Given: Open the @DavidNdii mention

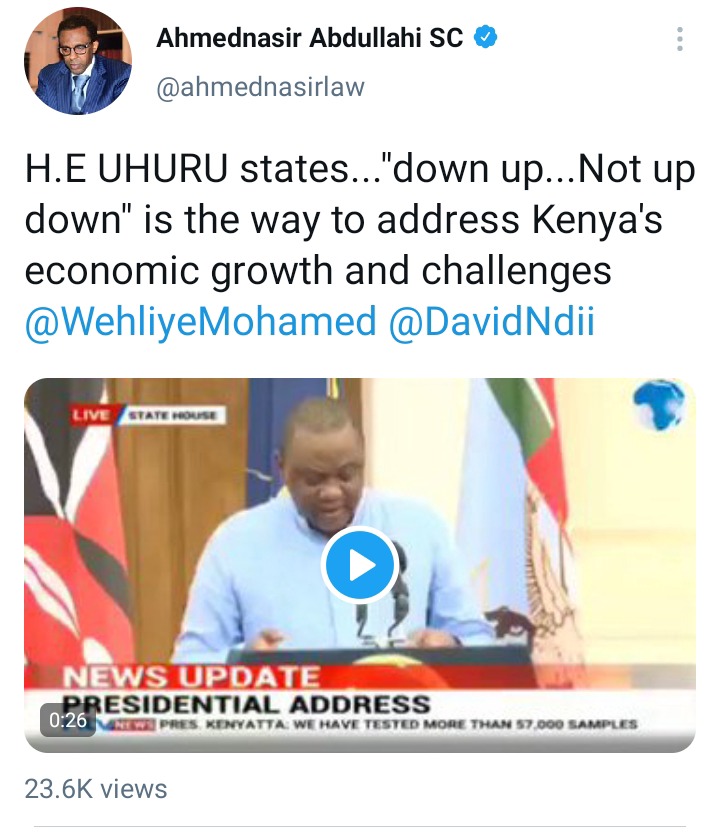Looking at the screenshot, I should coord(491,322).
